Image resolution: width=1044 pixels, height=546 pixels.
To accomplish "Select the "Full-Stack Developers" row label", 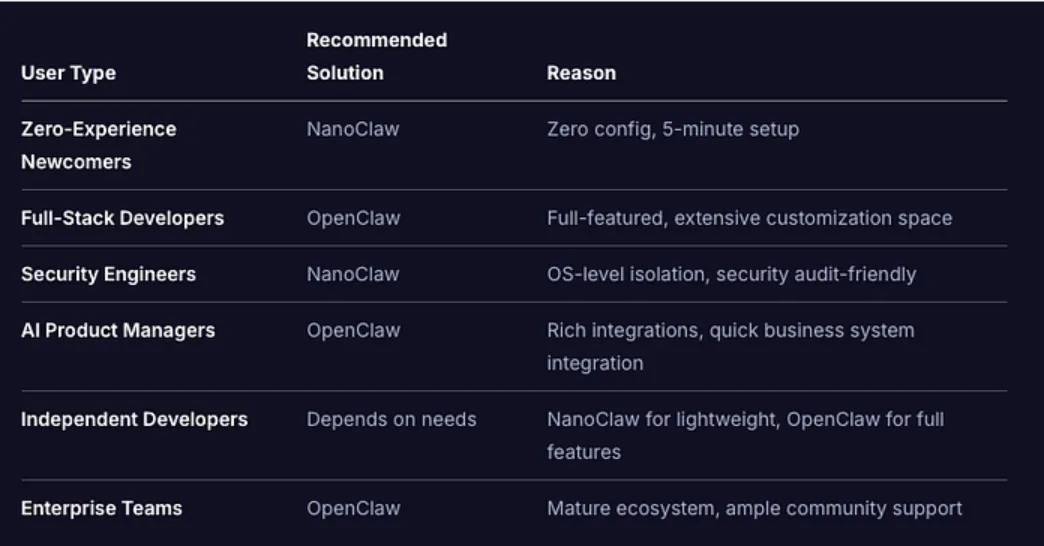I will (x=122, y=218).
